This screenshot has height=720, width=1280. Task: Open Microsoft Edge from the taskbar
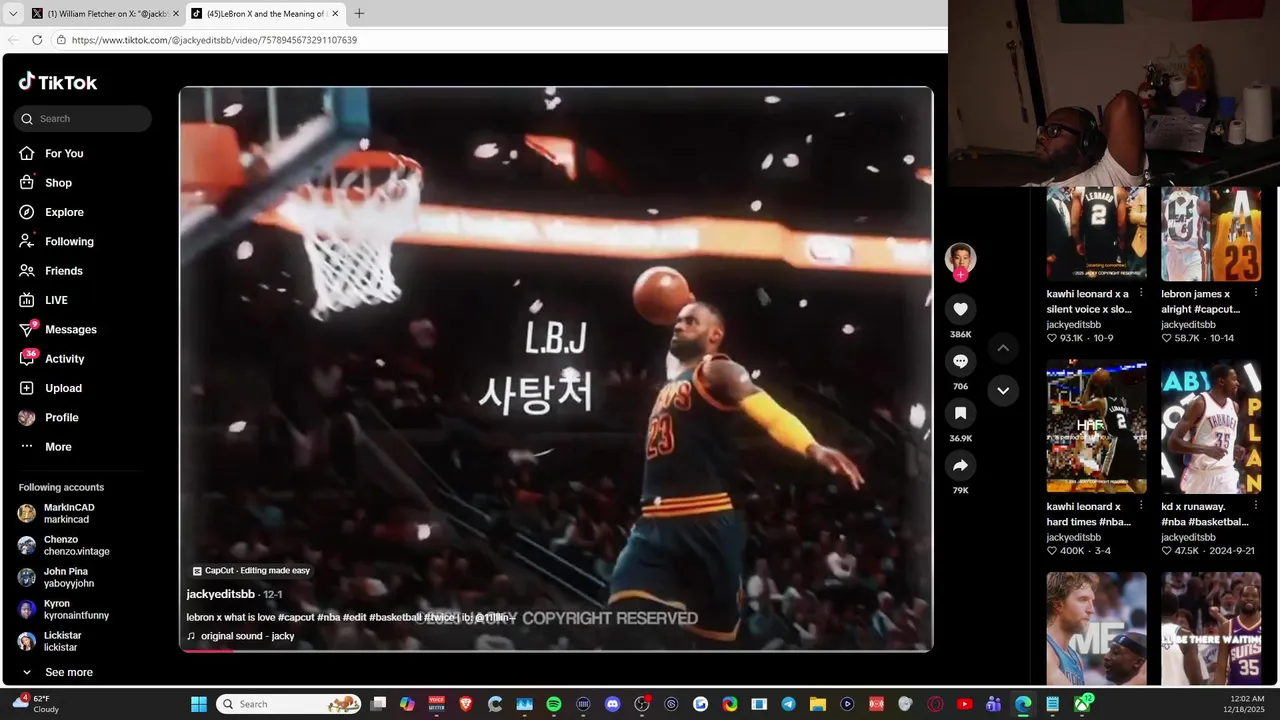click(1023, 704)
